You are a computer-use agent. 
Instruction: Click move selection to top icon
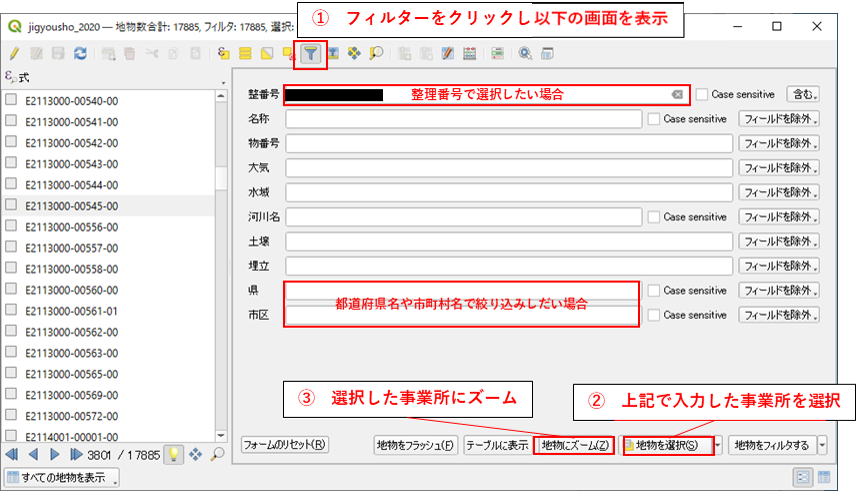click(333, 54)
